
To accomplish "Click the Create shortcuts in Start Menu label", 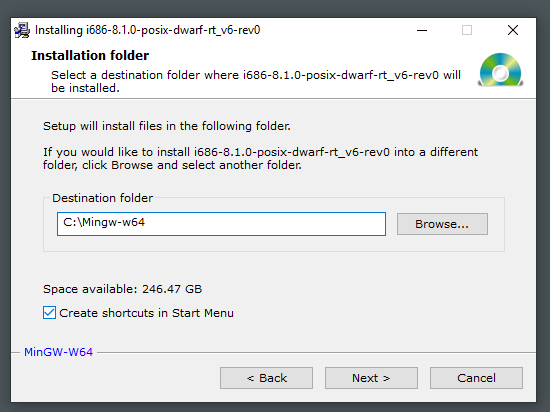I will coord(146,313).
